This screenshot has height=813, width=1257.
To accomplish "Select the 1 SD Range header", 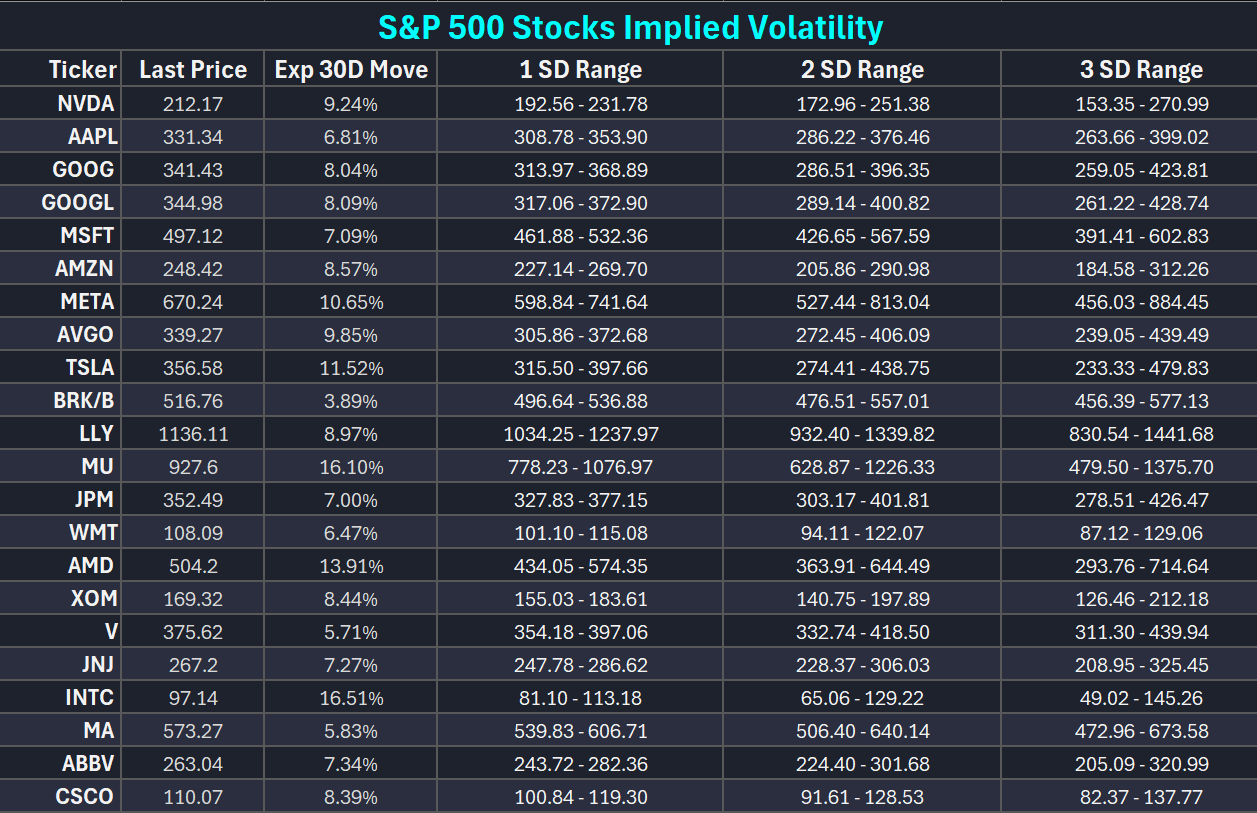I will 580,70.
